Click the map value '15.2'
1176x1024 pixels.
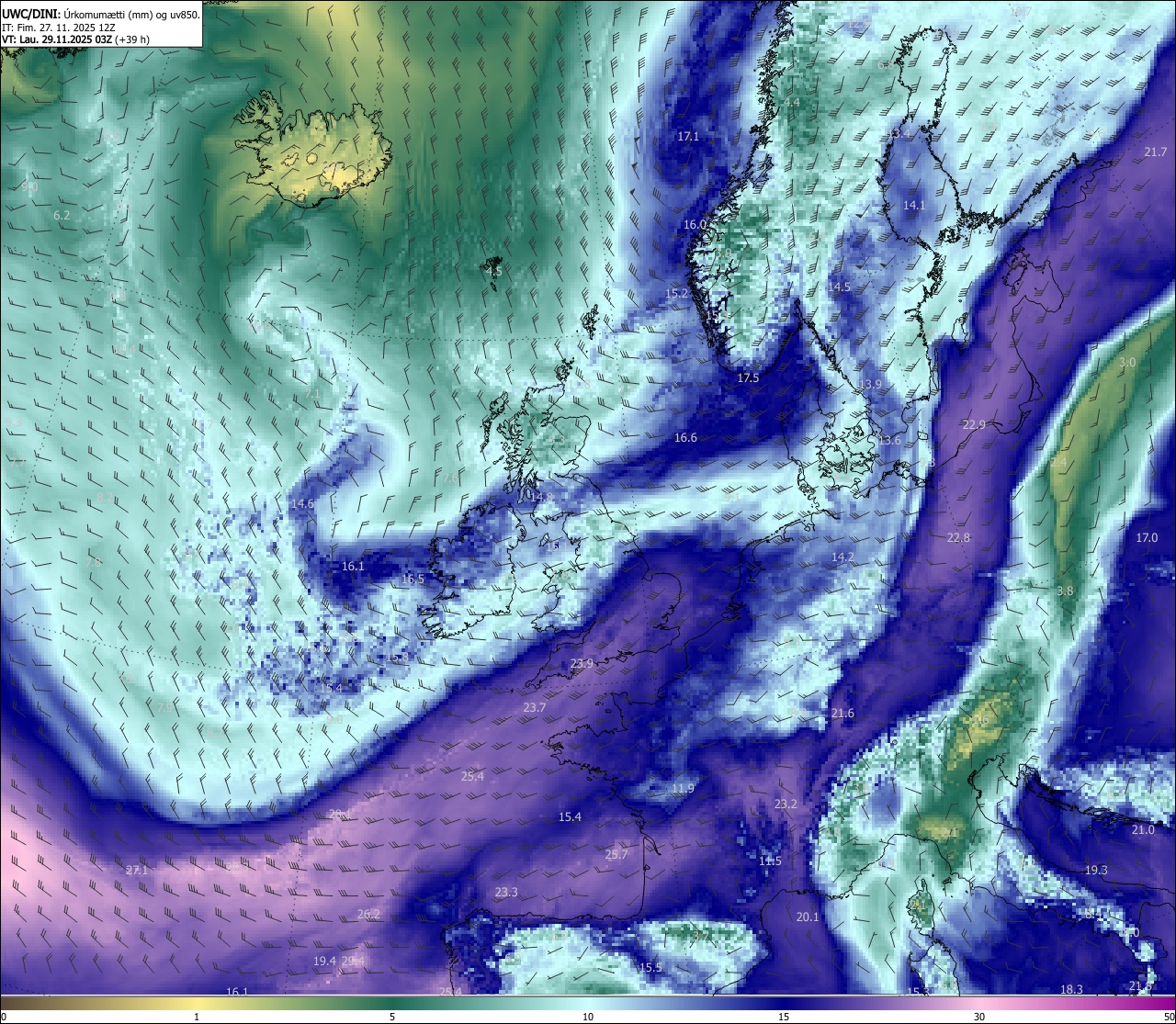click(676, 294)
